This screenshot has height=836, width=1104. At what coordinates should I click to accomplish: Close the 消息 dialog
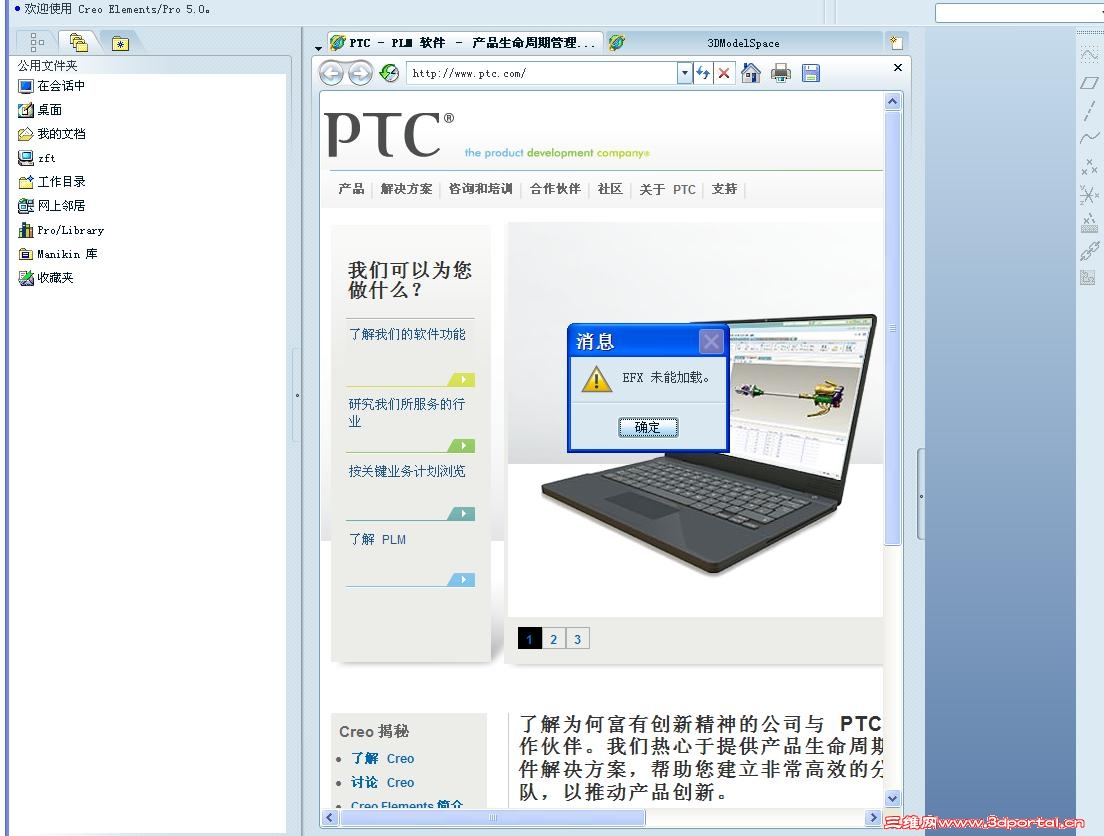point(711,342)
